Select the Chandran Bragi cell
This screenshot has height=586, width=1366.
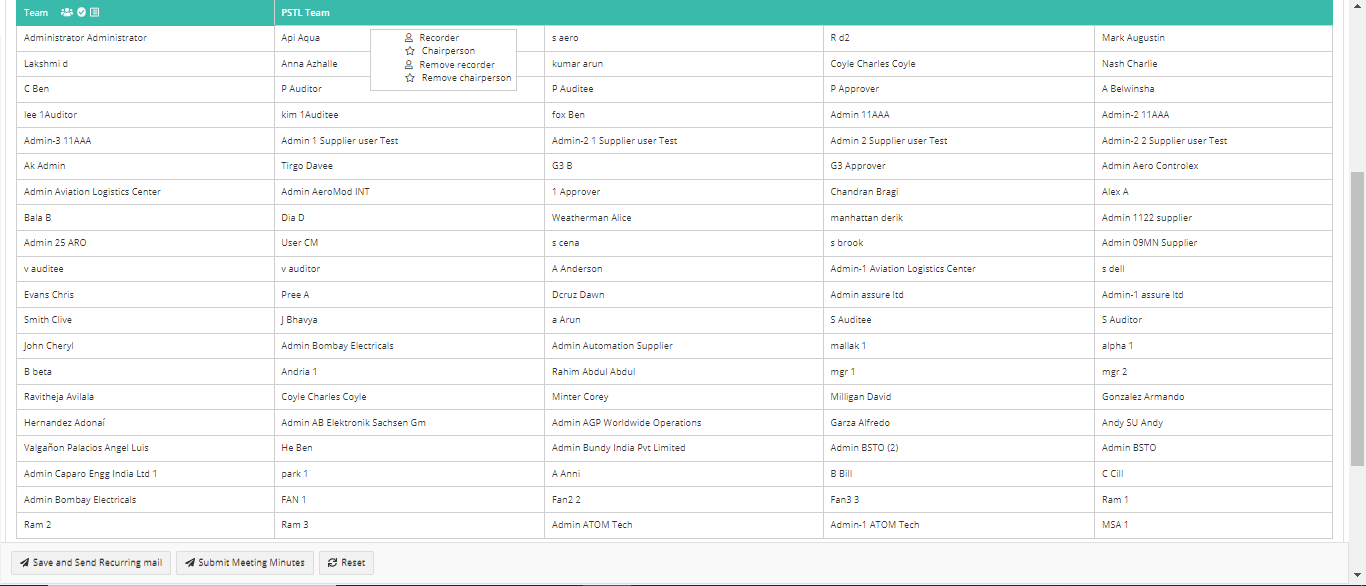tap(959, 192)
